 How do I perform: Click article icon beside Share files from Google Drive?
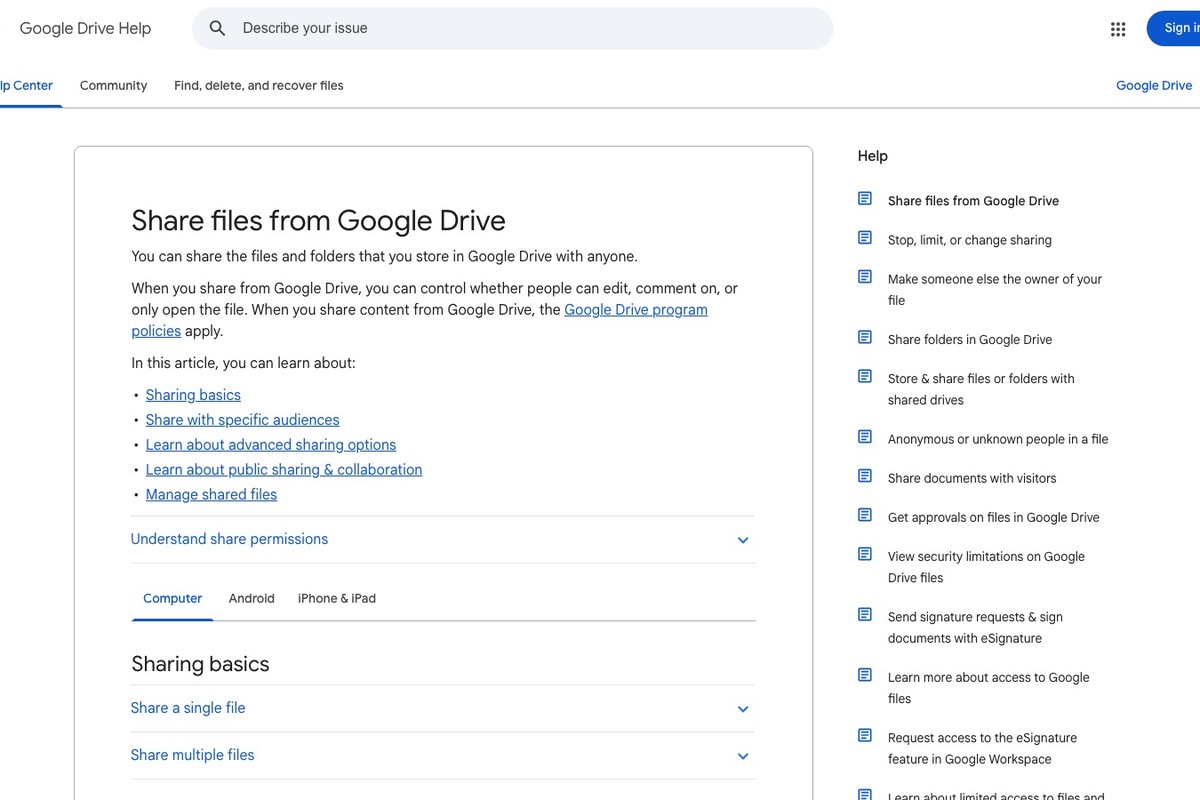click(865, 199)
